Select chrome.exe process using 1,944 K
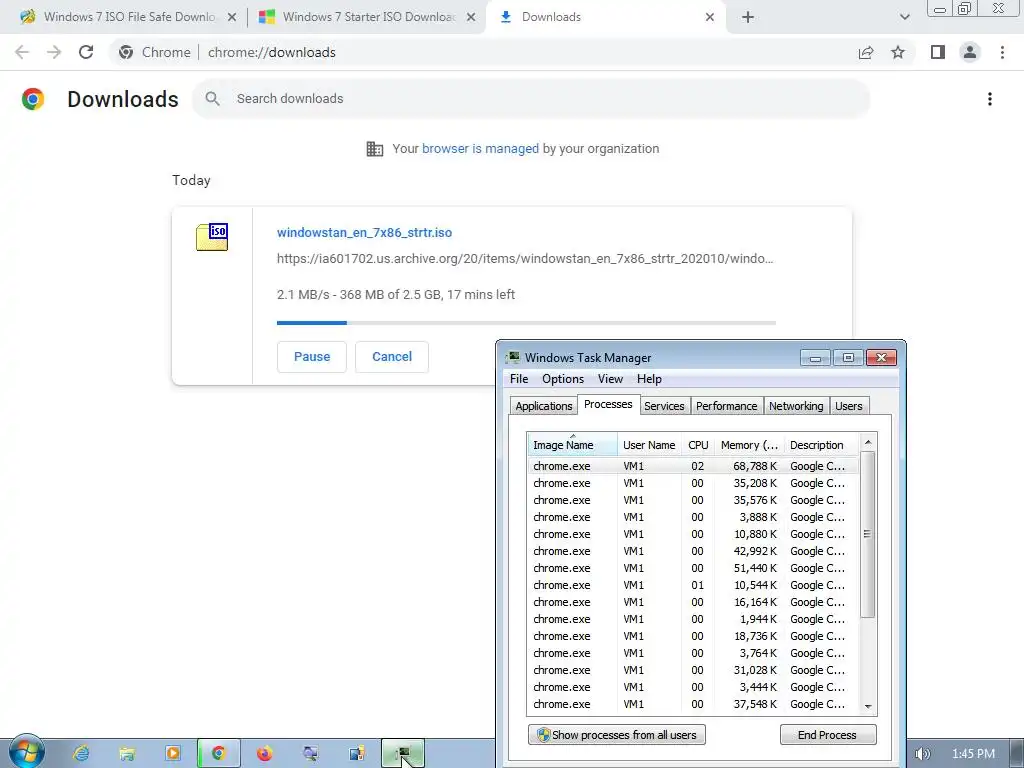The height and width of the screenshot is (768, 1024). 693,618
